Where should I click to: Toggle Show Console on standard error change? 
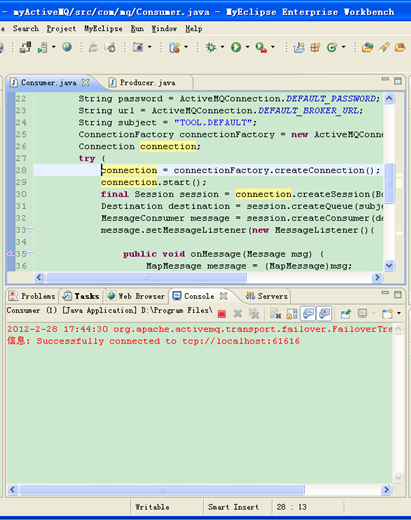[x=324, y=313]
